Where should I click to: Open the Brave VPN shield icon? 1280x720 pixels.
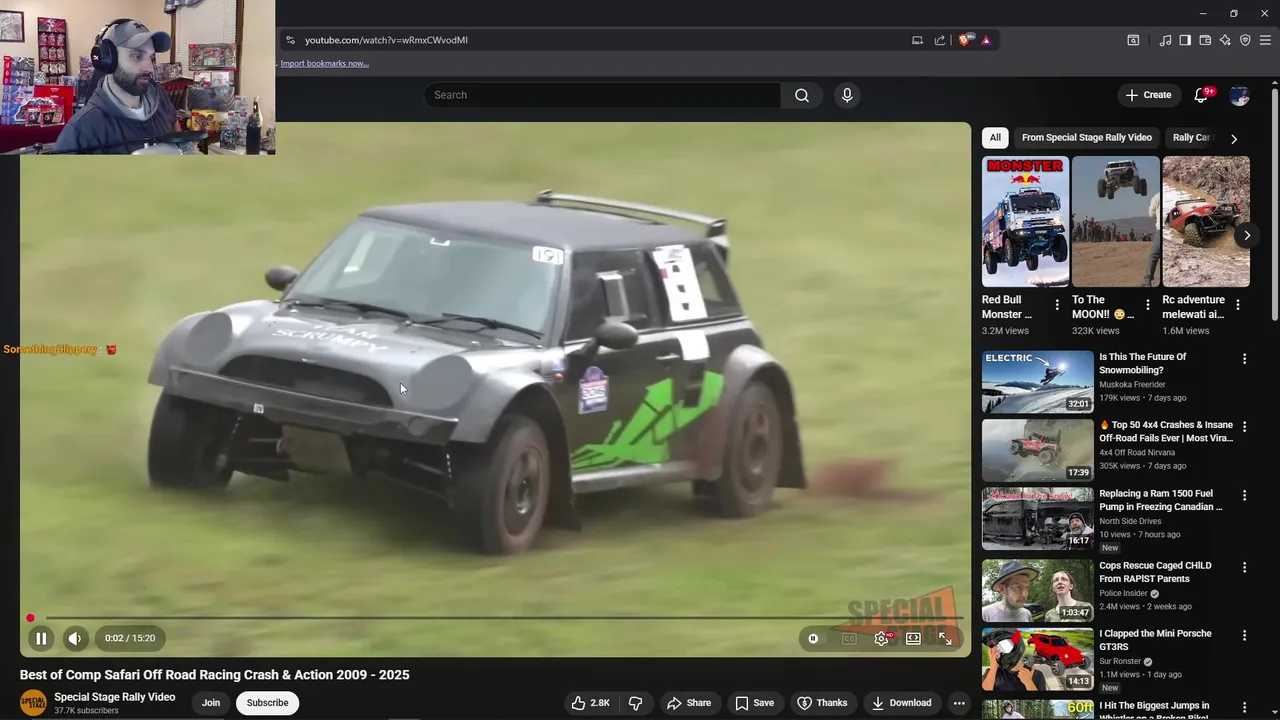(1245, 40)
